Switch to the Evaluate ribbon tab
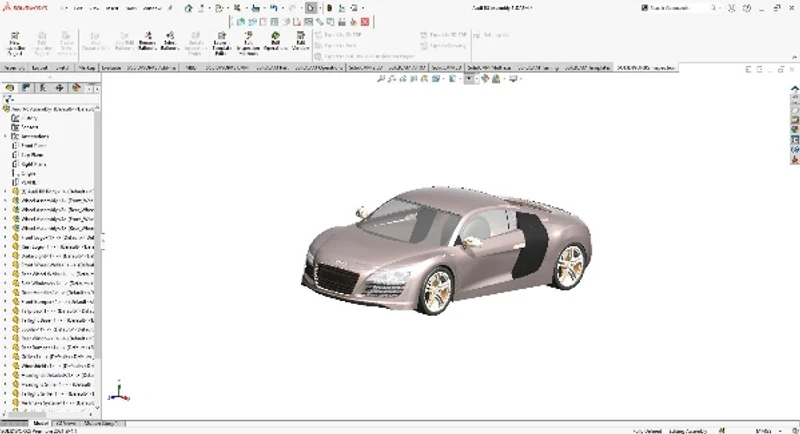Screen dimensions: 800x434 tap(111, 67)
